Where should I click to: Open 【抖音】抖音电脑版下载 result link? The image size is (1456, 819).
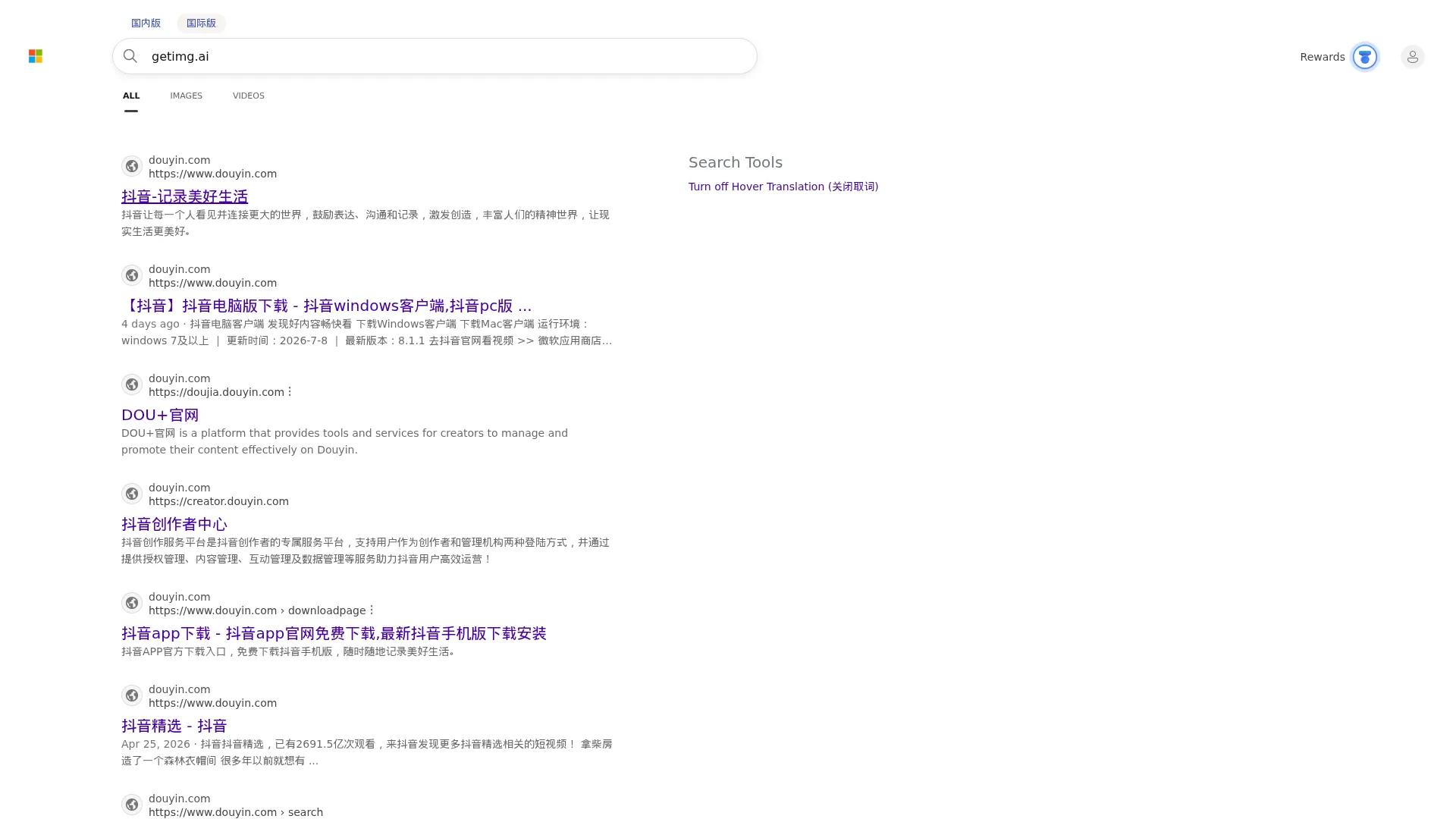326,306
